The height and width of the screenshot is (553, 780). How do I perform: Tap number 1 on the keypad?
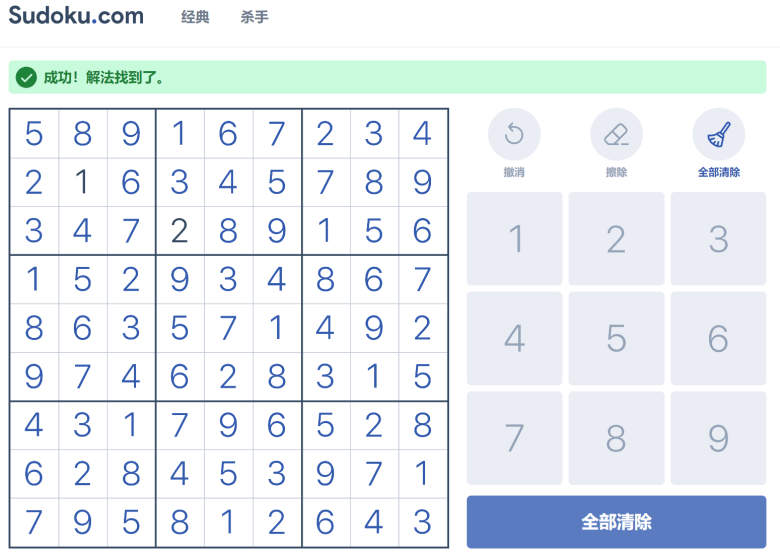tap(514, 239)
